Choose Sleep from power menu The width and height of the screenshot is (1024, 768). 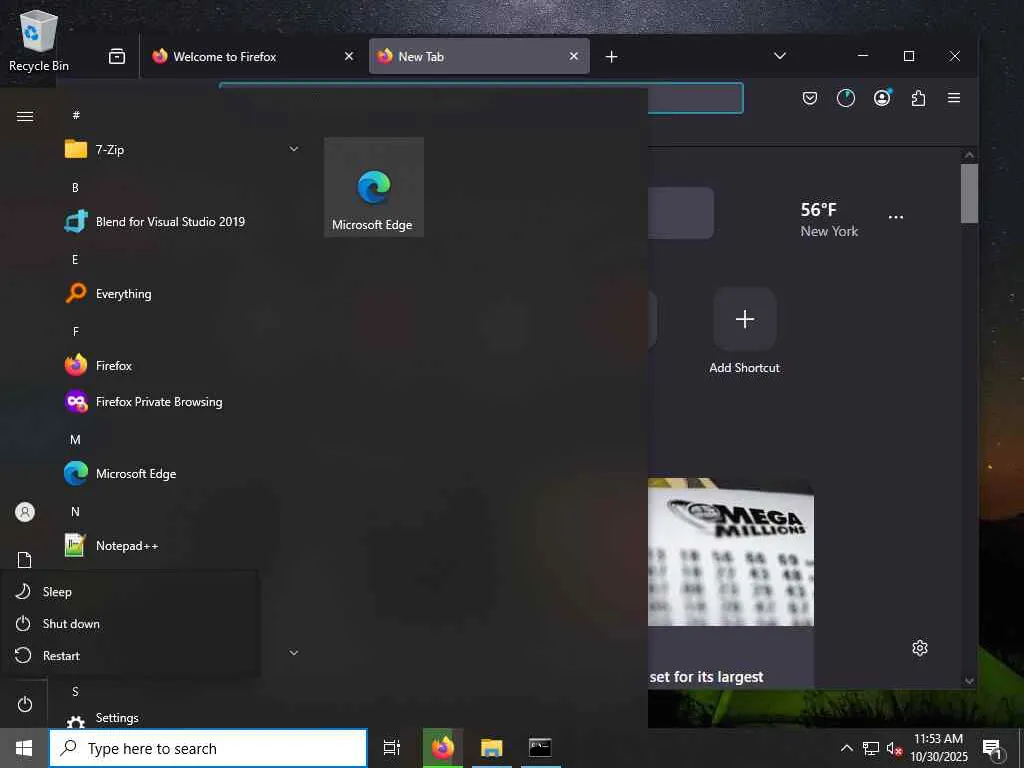[131, 592]
